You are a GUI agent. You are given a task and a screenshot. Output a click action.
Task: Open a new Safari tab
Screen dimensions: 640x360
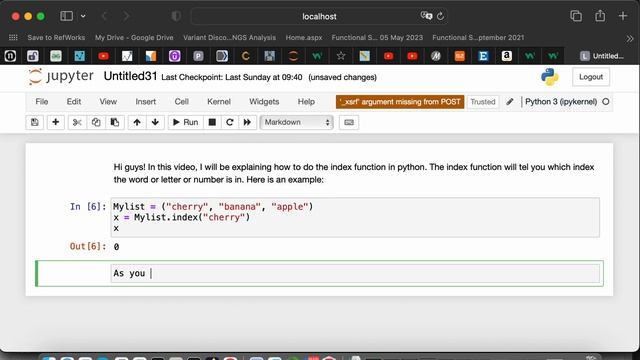(x=623, y=16)
